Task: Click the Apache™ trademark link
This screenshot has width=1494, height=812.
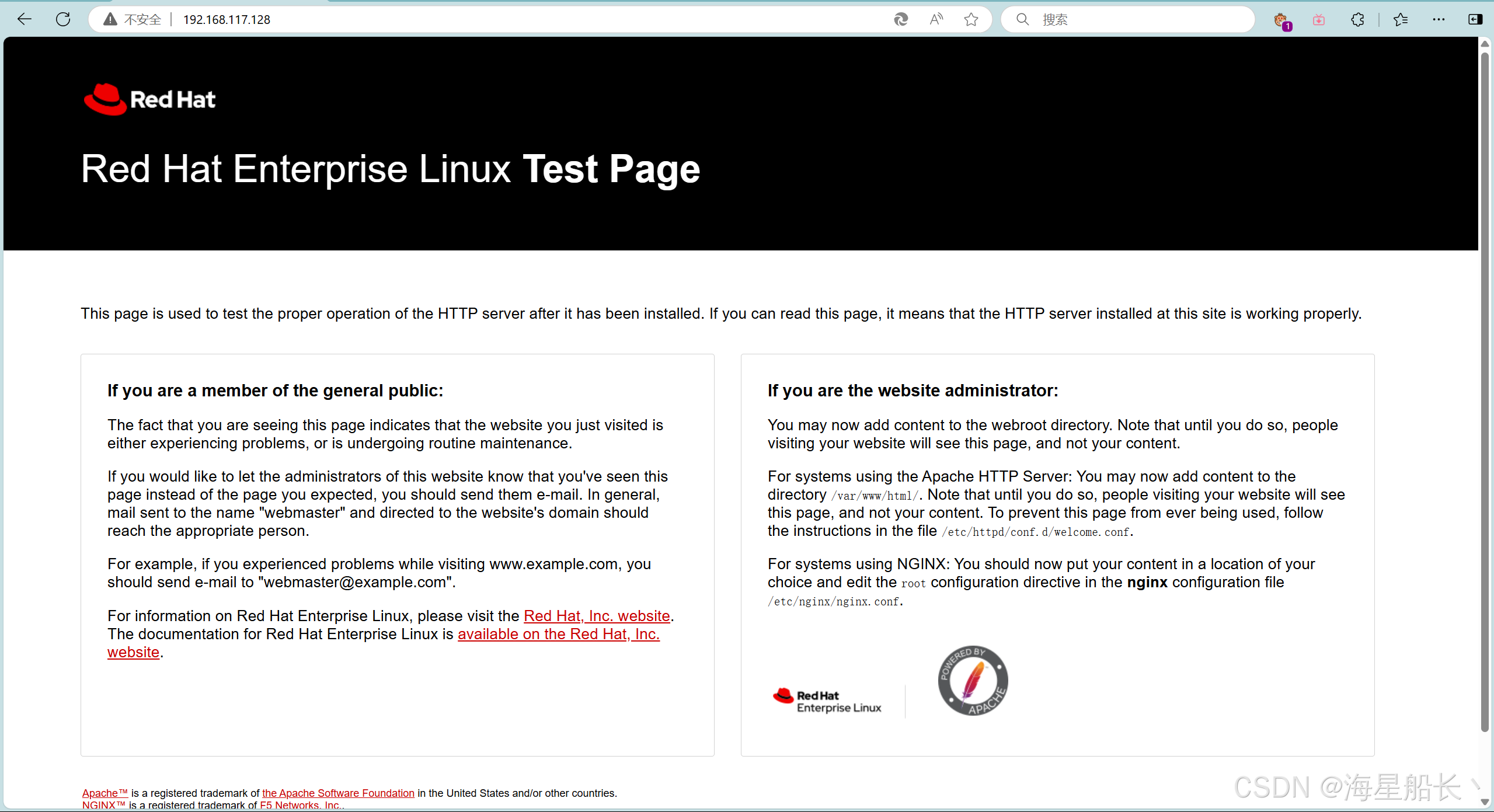Action: pos(105,792)
